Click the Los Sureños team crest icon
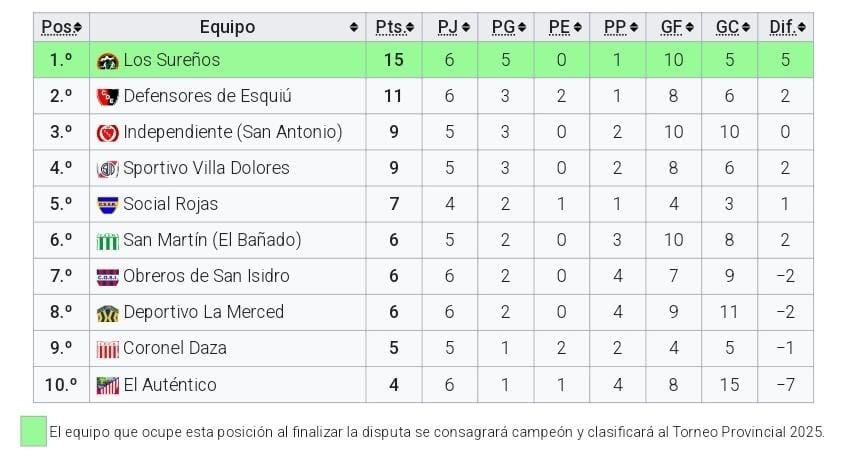The height and width of the screenshot is (471, 852). point(107,61)
